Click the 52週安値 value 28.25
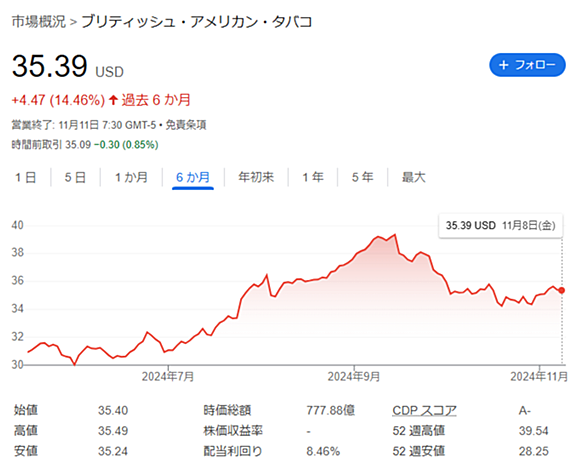Screen dimensions: 586x466 tap(533, 451)
